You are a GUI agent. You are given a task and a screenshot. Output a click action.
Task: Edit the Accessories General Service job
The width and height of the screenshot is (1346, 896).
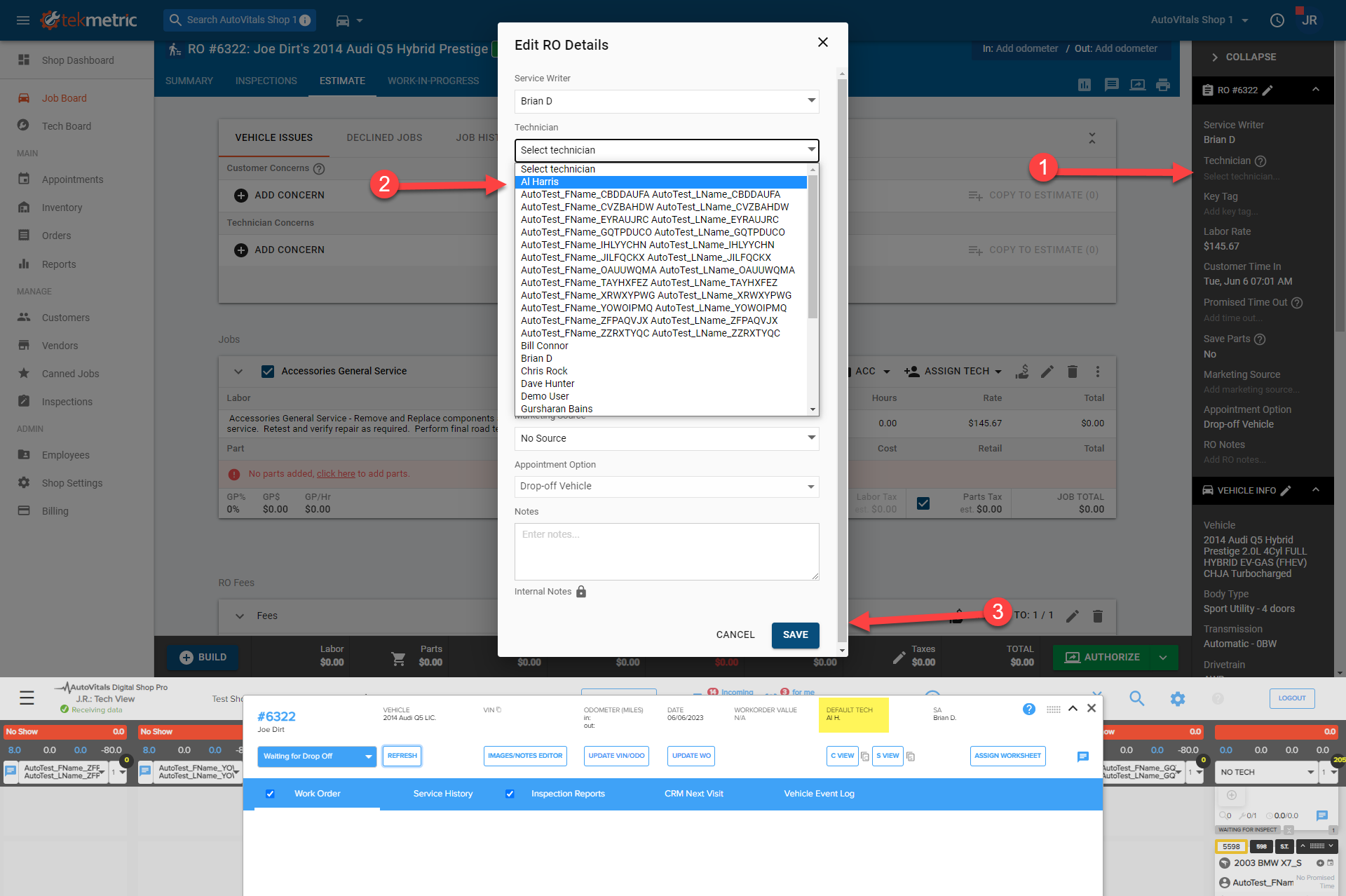click(x=1047, y=372)
